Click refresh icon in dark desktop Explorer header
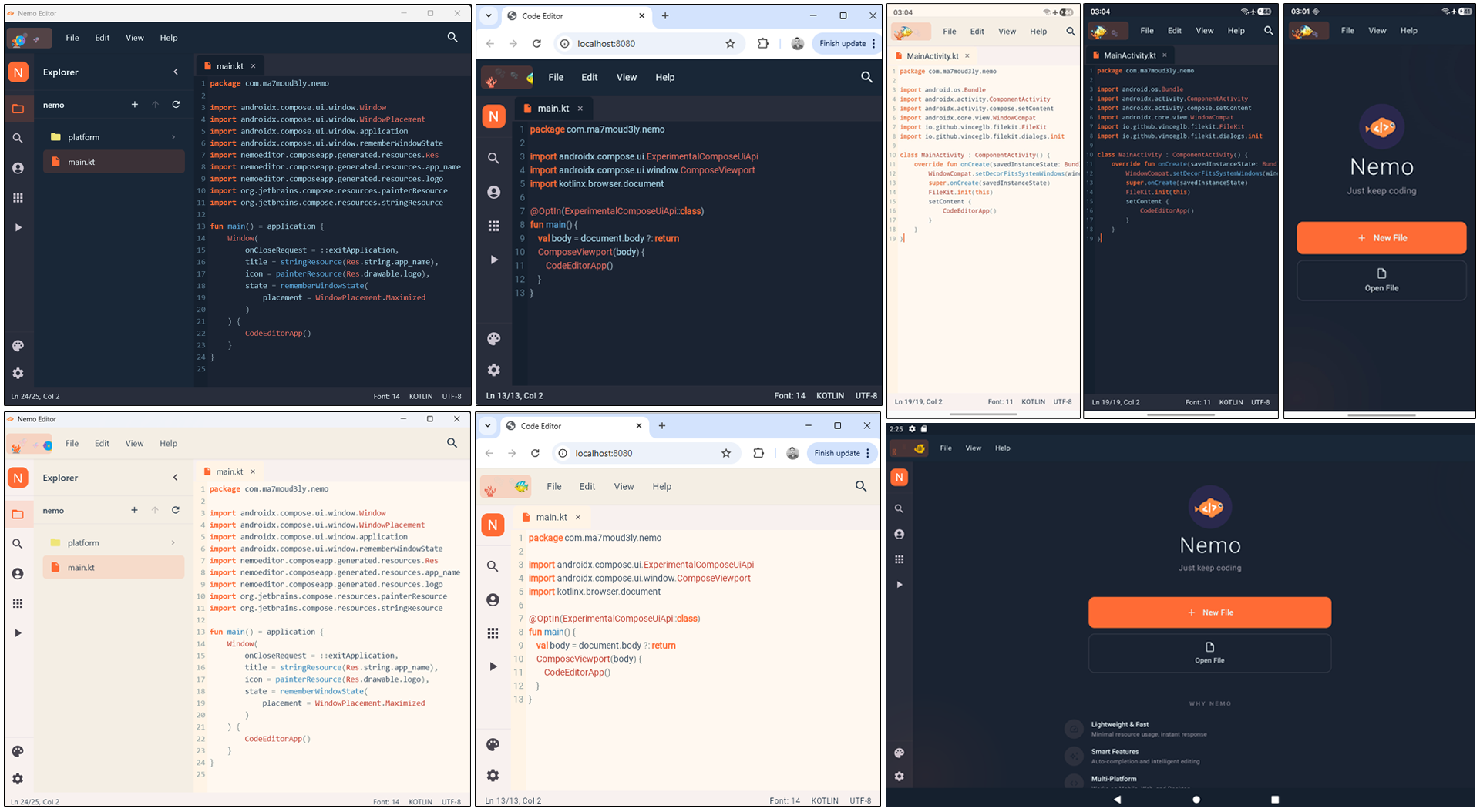 (176, 104)
